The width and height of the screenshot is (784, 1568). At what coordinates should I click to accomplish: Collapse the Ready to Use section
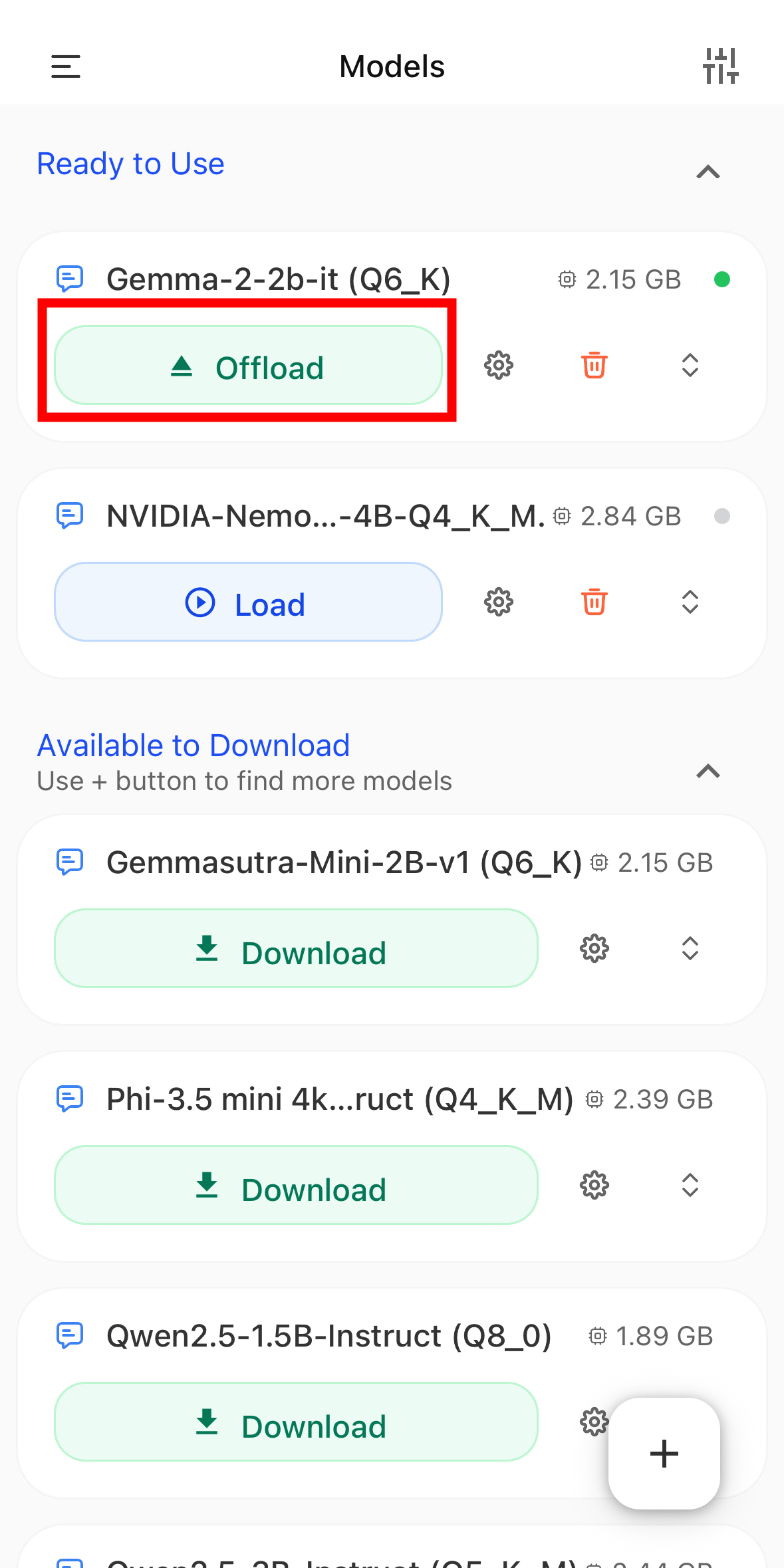[708, 172]
